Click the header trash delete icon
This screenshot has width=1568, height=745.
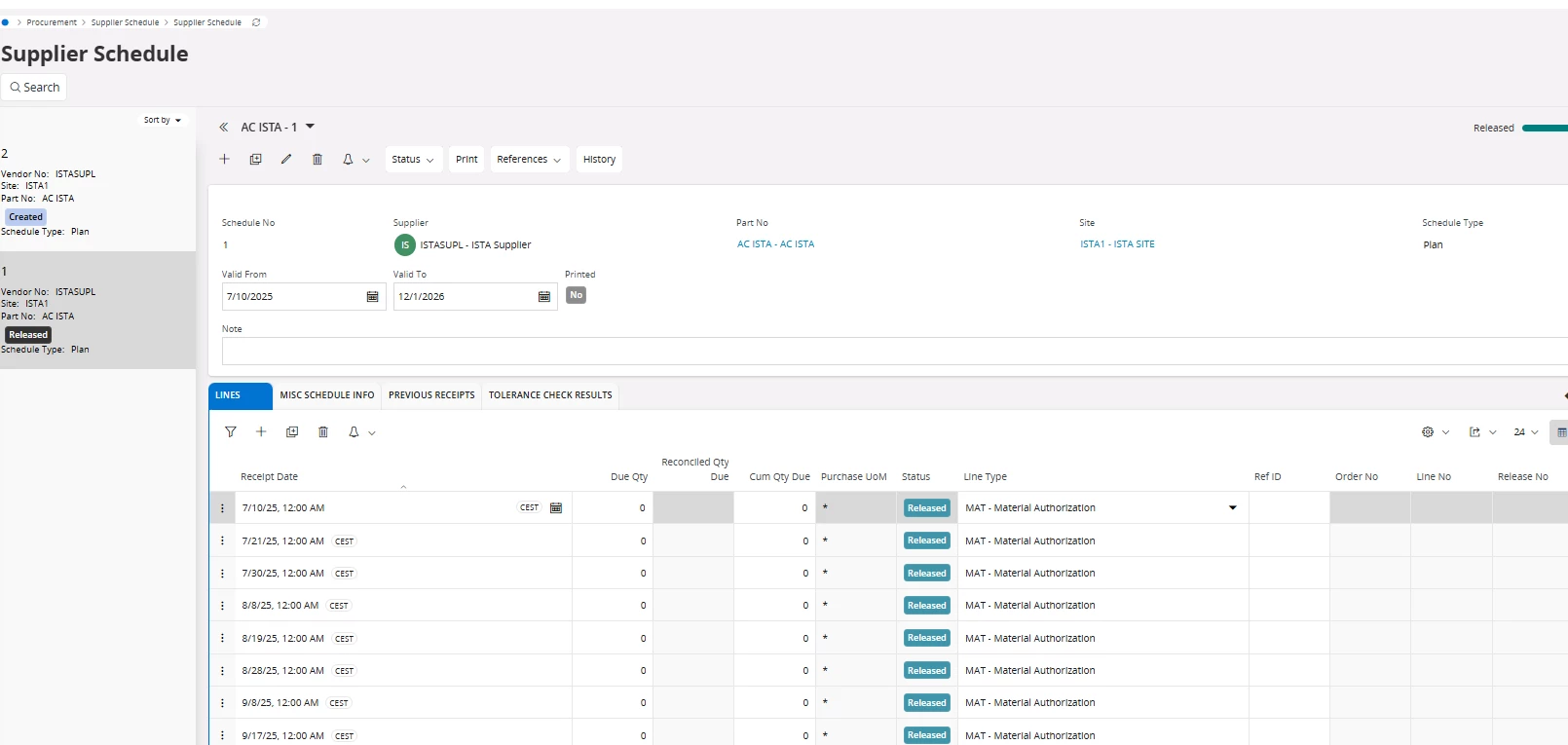[317, 159]
